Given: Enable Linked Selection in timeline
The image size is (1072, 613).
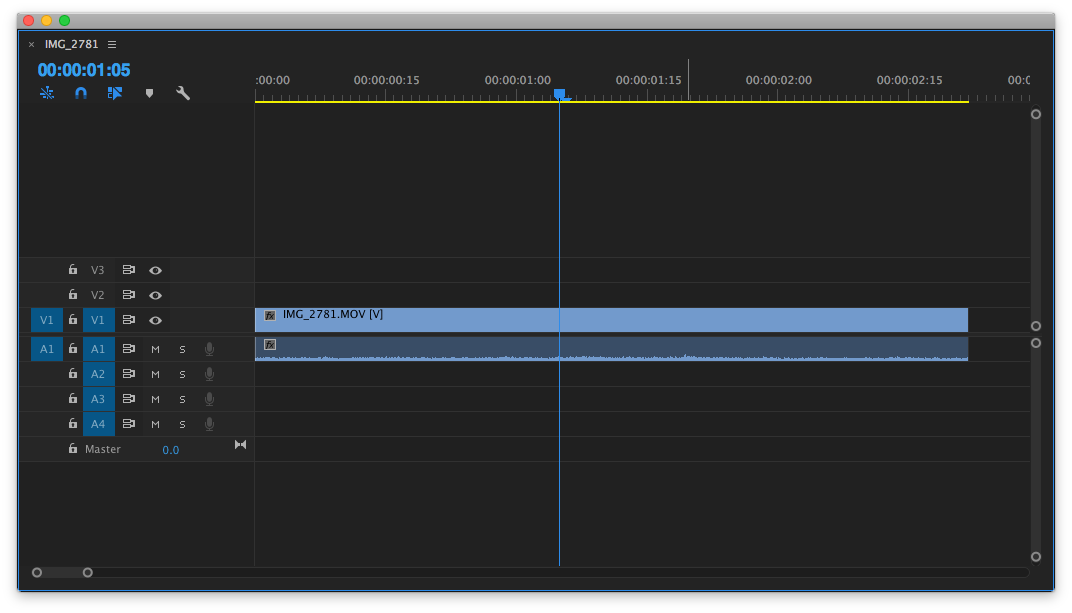Looking at the screenshot, I should 115,93.
